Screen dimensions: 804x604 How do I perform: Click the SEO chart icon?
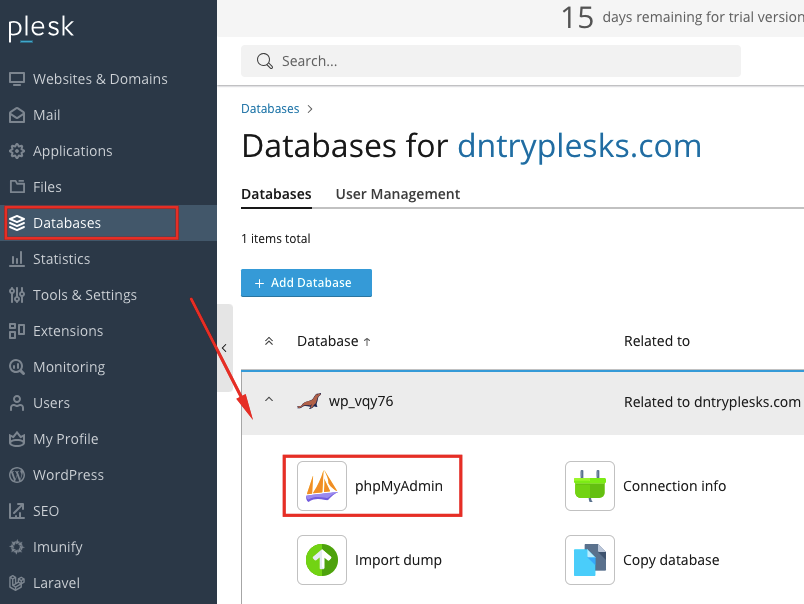[x=17, y=511]
